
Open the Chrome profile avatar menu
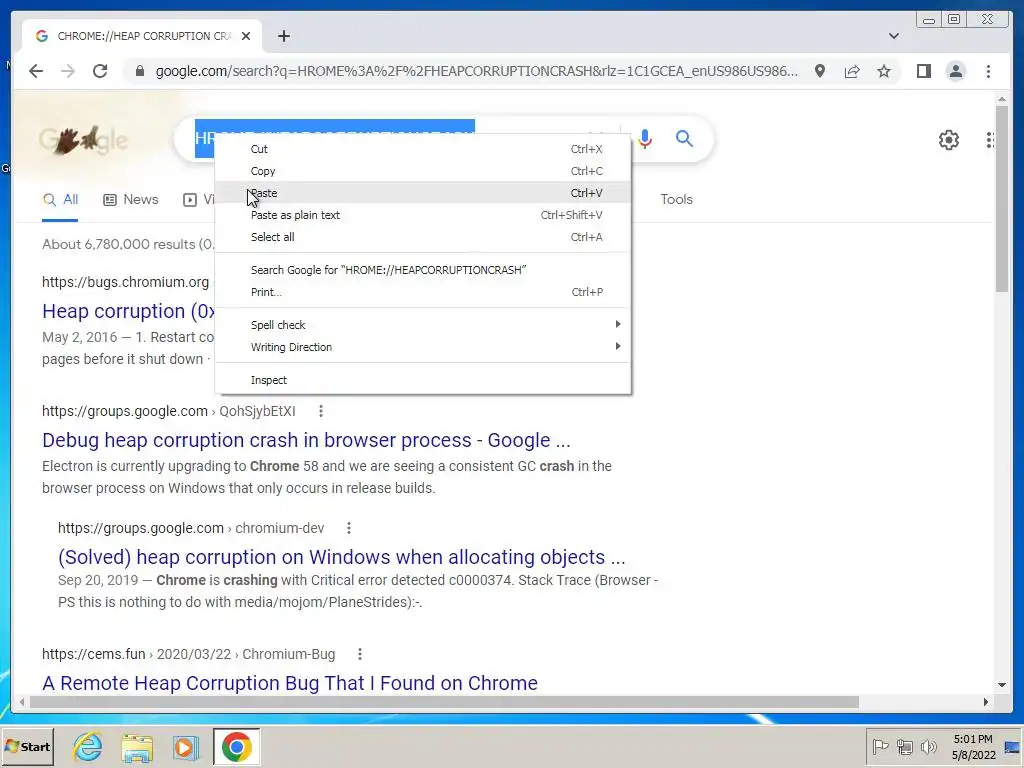pyautogui.click(x=955, y=71)
